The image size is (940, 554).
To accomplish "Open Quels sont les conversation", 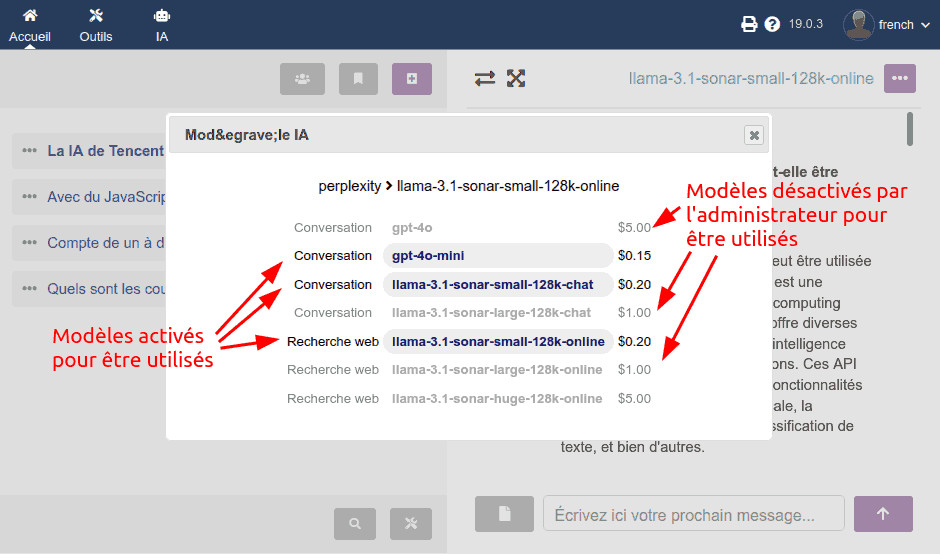I will pyautogui.click(x=106, y=289).
